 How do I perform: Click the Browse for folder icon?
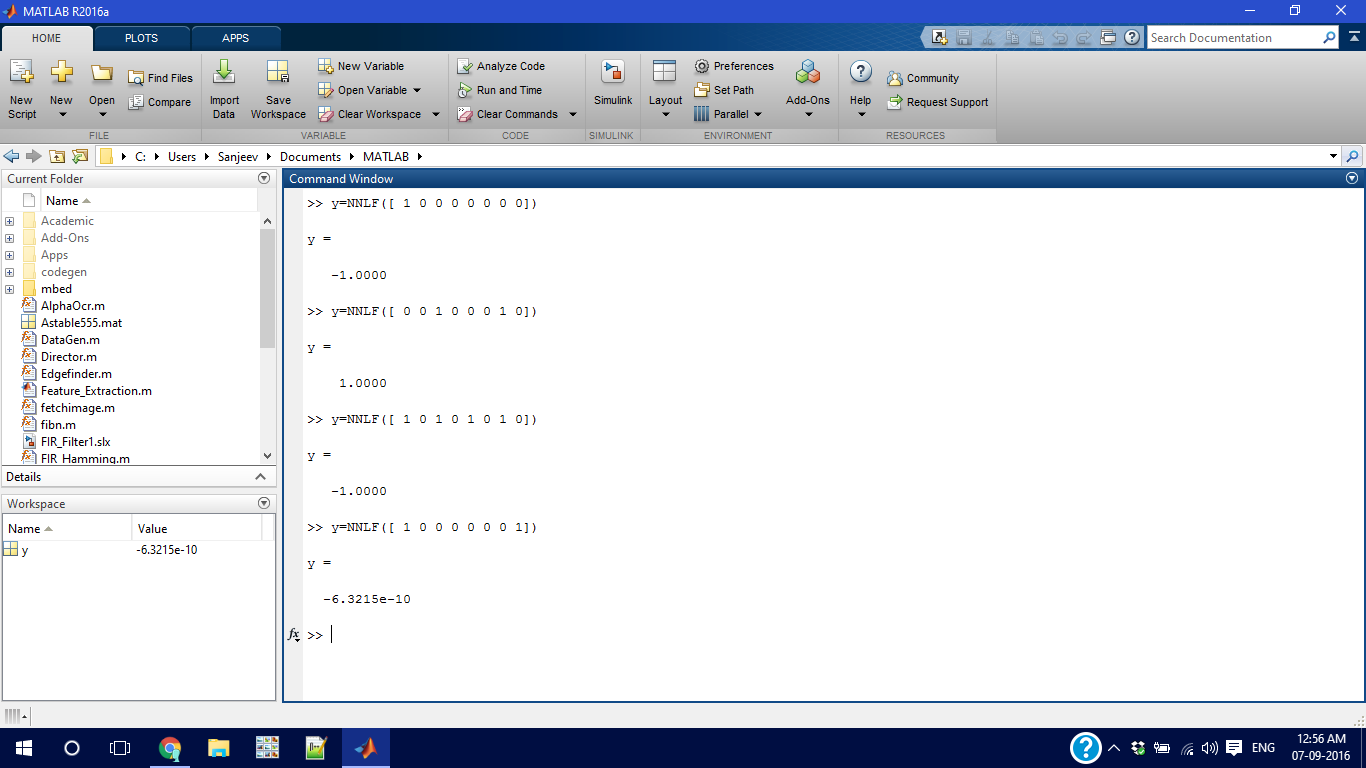pyautogui.click(x=80, y=157)
